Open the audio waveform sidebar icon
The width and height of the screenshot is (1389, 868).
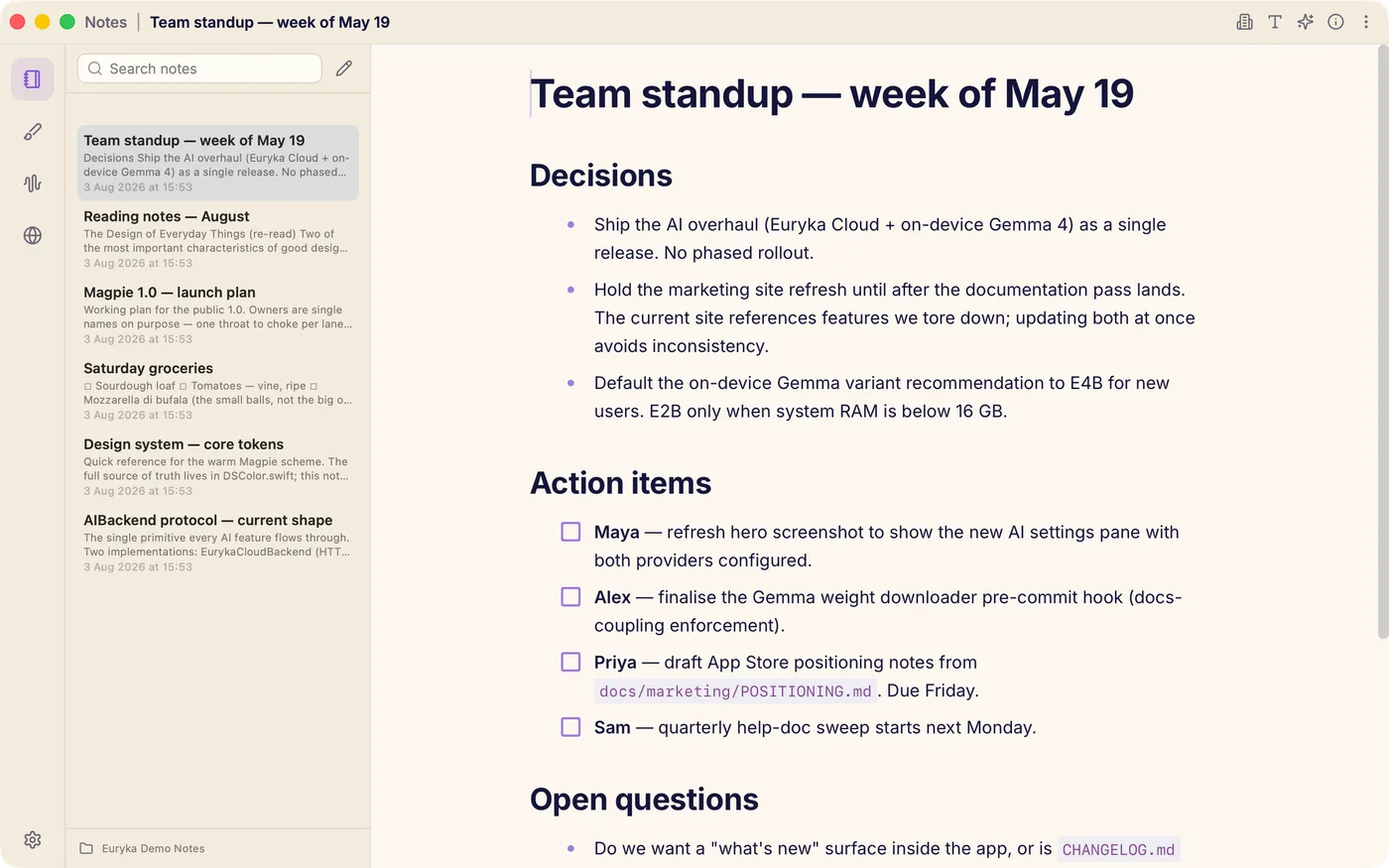pyautogui.click(x=33, y=183)
